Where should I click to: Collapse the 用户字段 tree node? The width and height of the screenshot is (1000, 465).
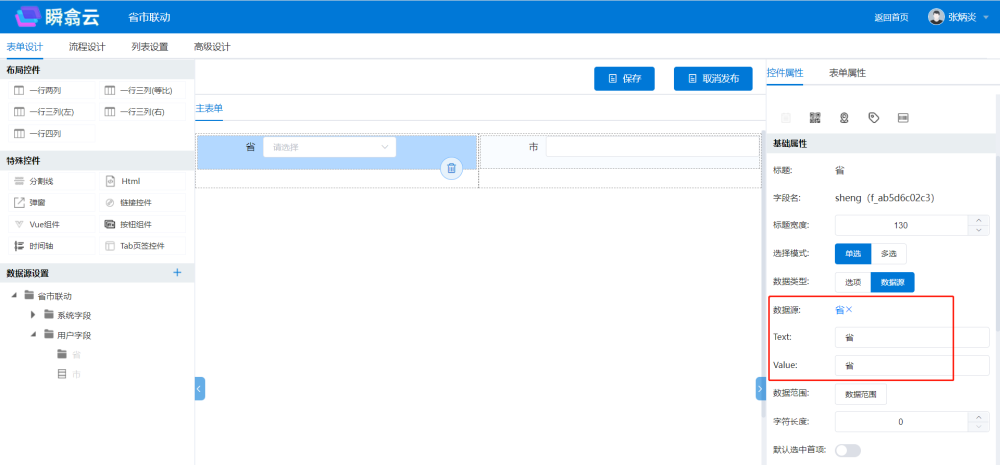click(x=33, y=335)
